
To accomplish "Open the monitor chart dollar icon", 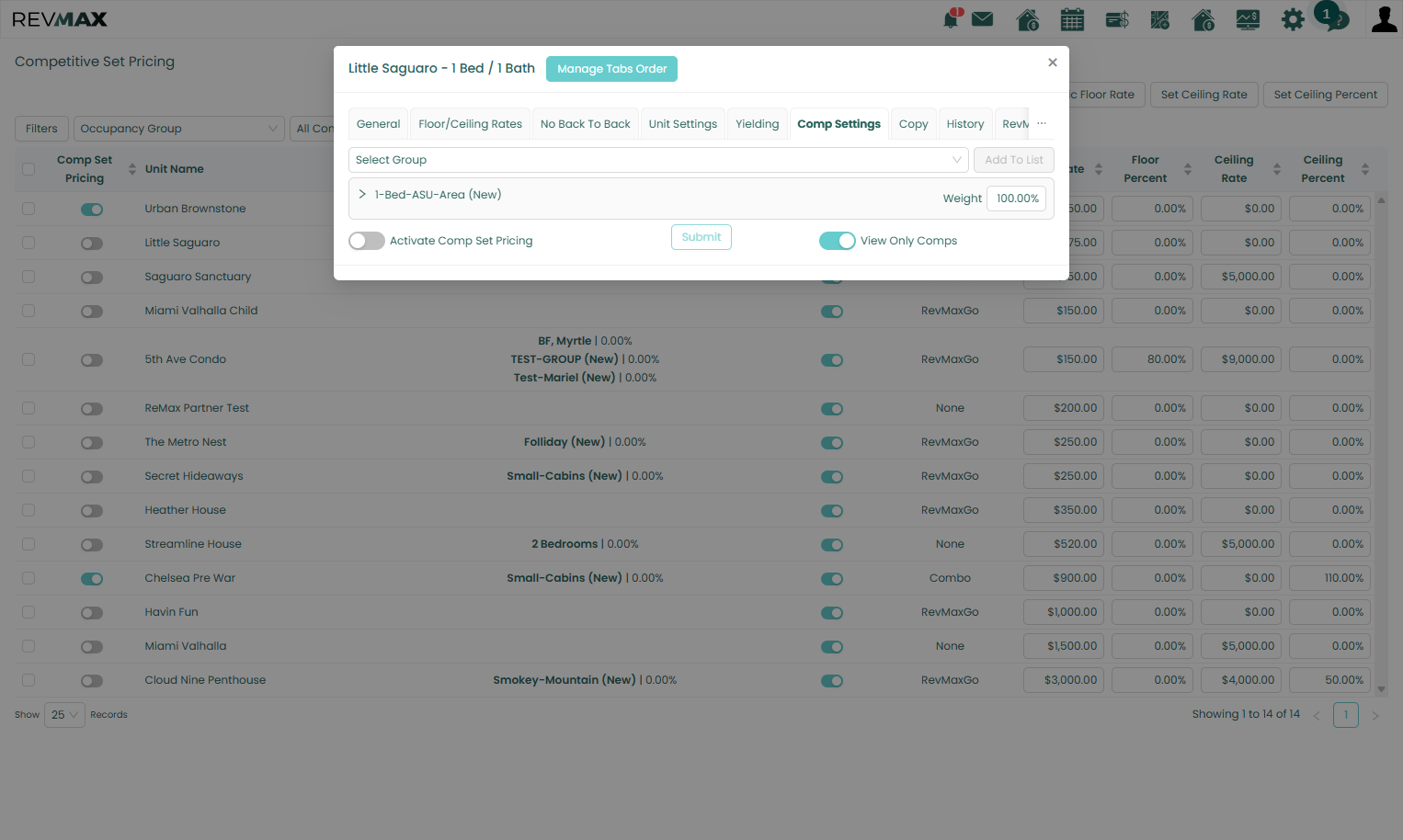I will pos(1248,19).
